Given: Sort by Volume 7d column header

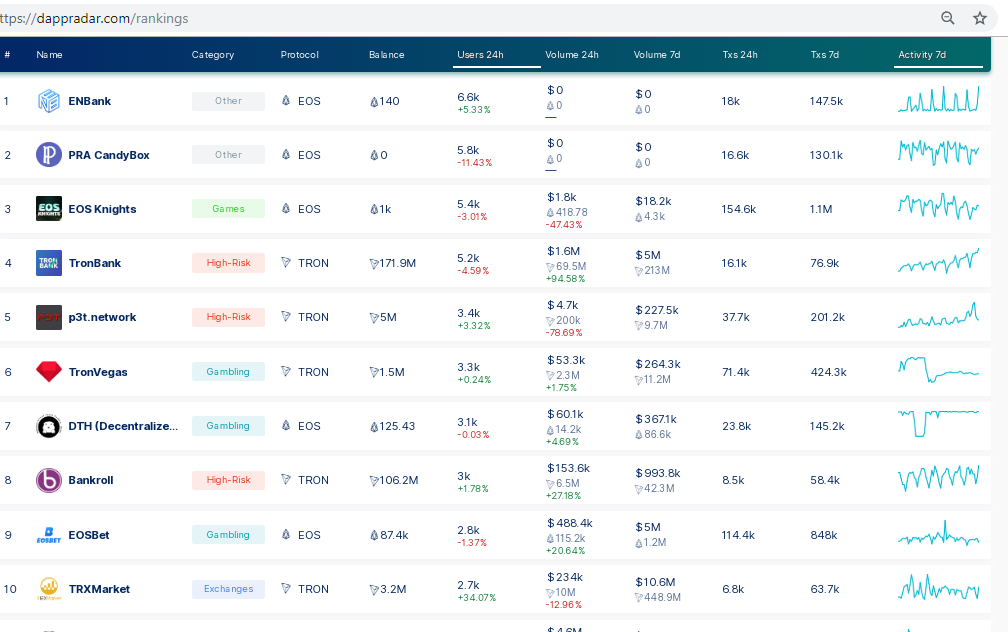Looking at the screenshot, I should (656, 55).
